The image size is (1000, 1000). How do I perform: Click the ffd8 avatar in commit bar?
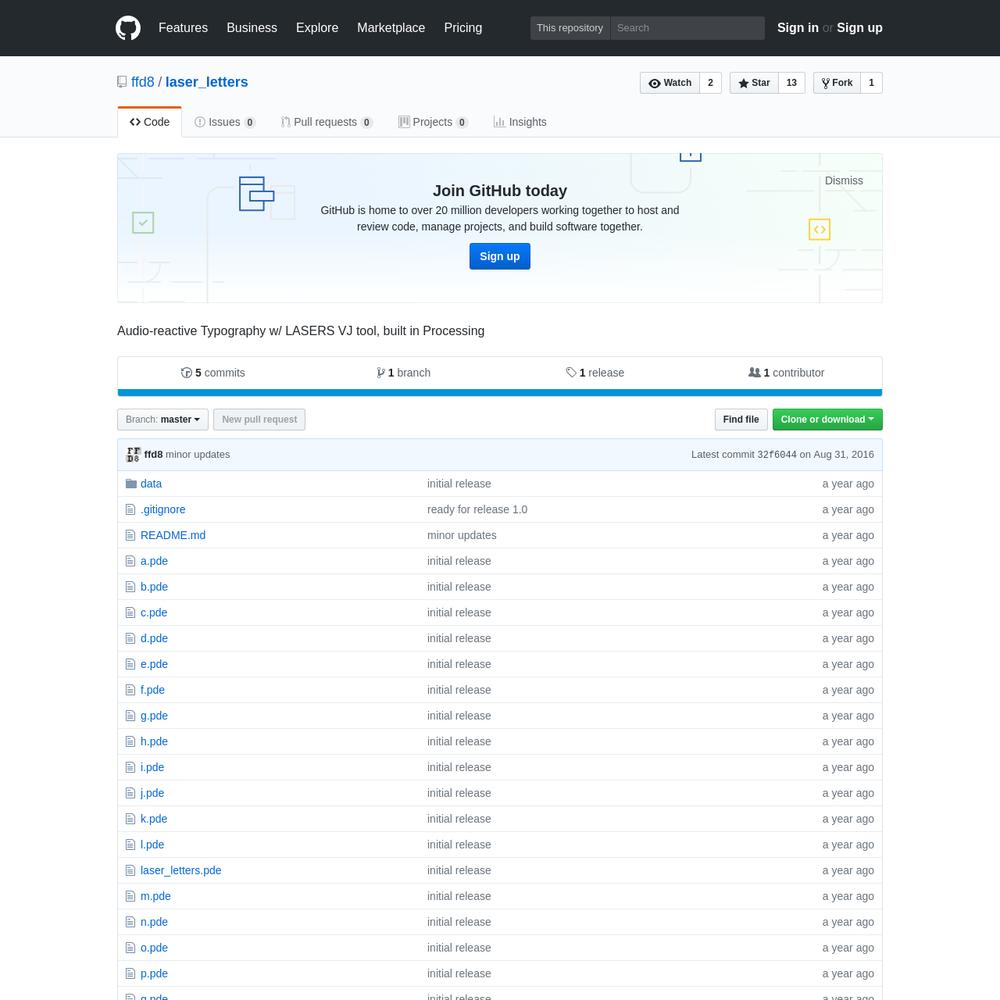click(133, 455)
